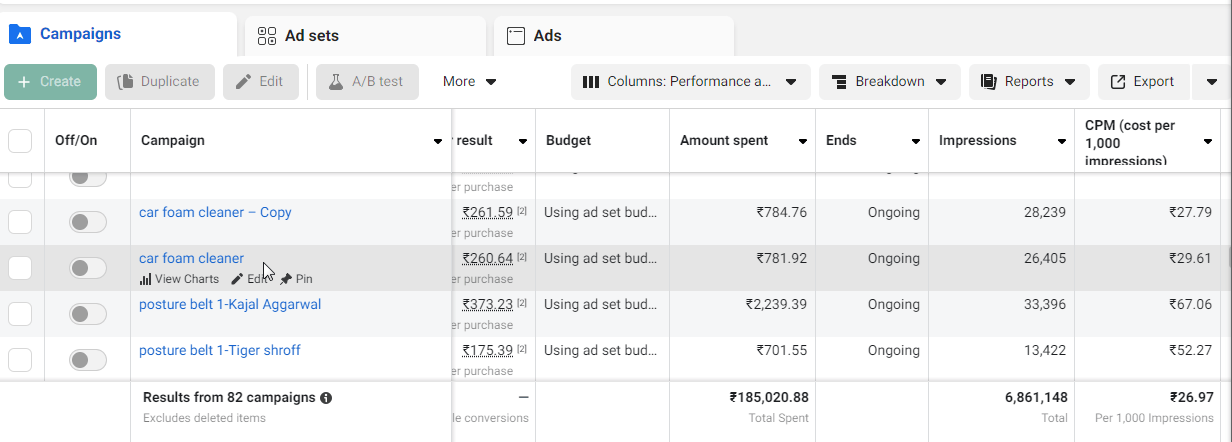Click the Pin icon in the hovered row
This screenshot has width=1232, height=442.
[x=286, y=280]
